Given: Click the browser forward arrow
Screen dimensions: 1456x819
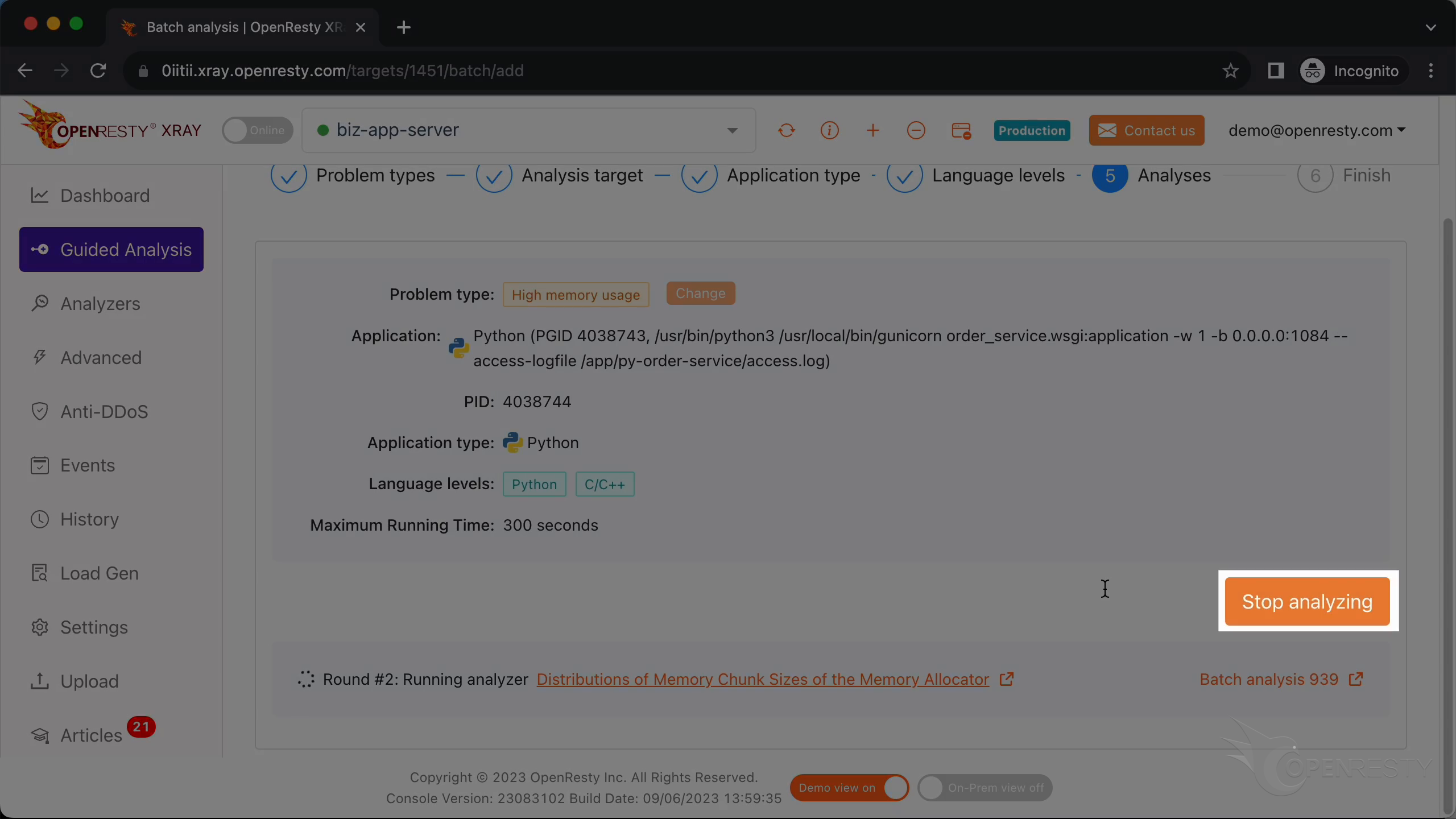Looking at the screenshot, I should (61, 71).
